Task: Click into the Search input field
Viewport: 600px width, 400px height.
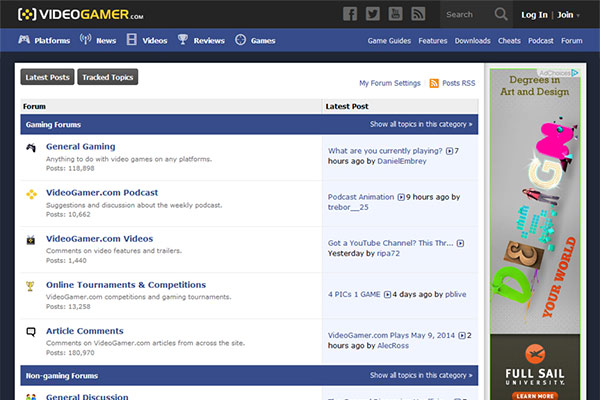Action: (x=466, y=15)
